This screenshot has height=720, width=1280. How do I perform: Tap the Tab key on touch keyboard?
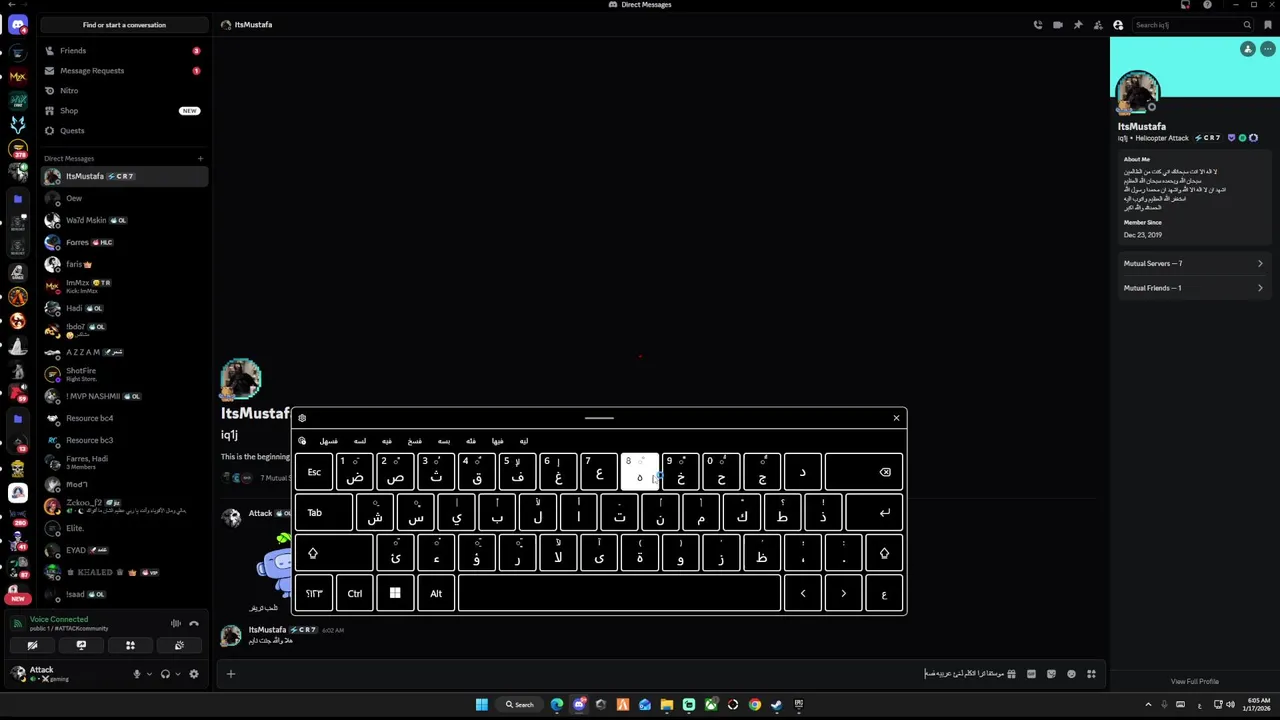[324, 513]
